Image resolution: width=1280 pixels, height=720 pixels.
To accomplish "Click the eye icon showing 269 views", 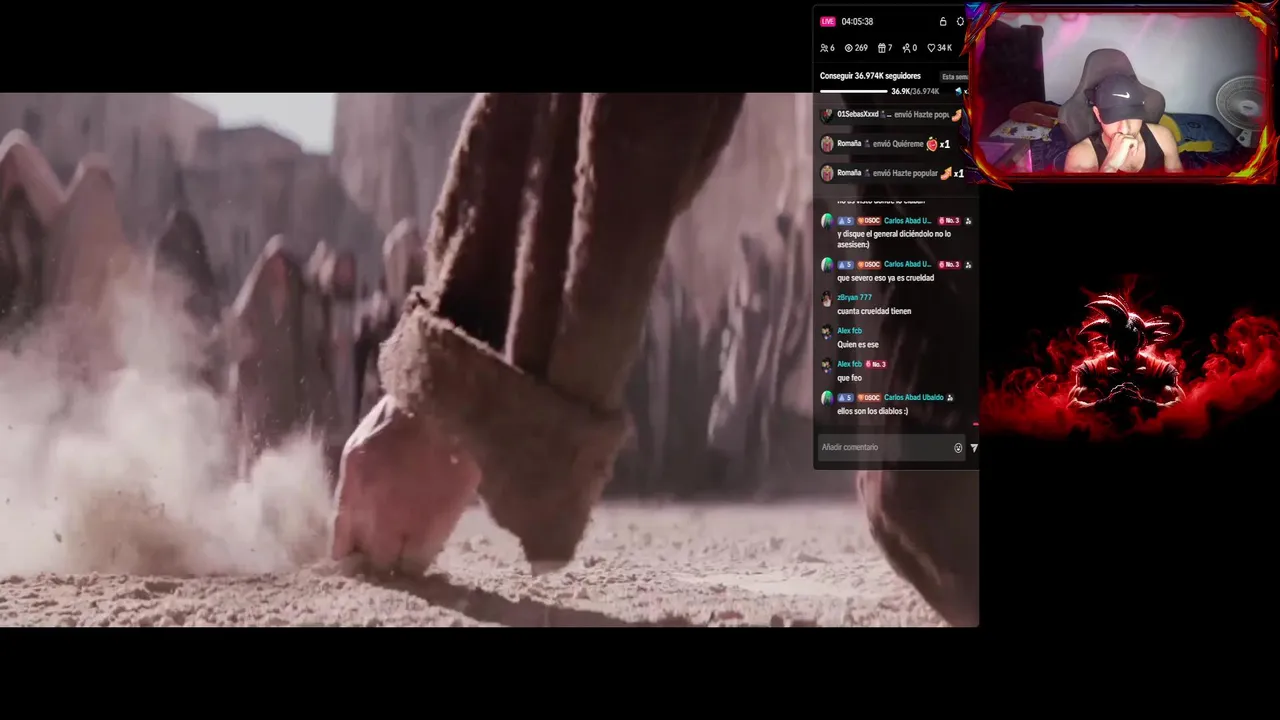I will 849,48.
